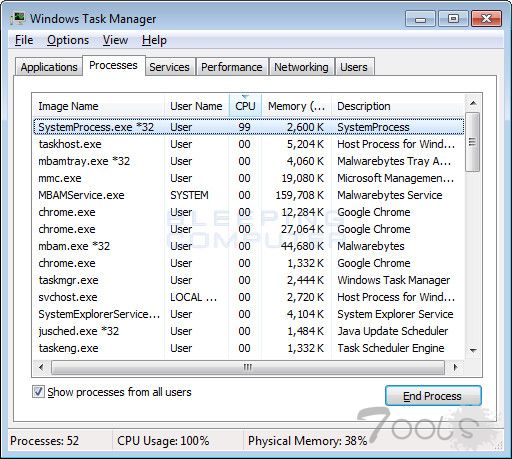Open the View menu

click(x=115, y=40)
